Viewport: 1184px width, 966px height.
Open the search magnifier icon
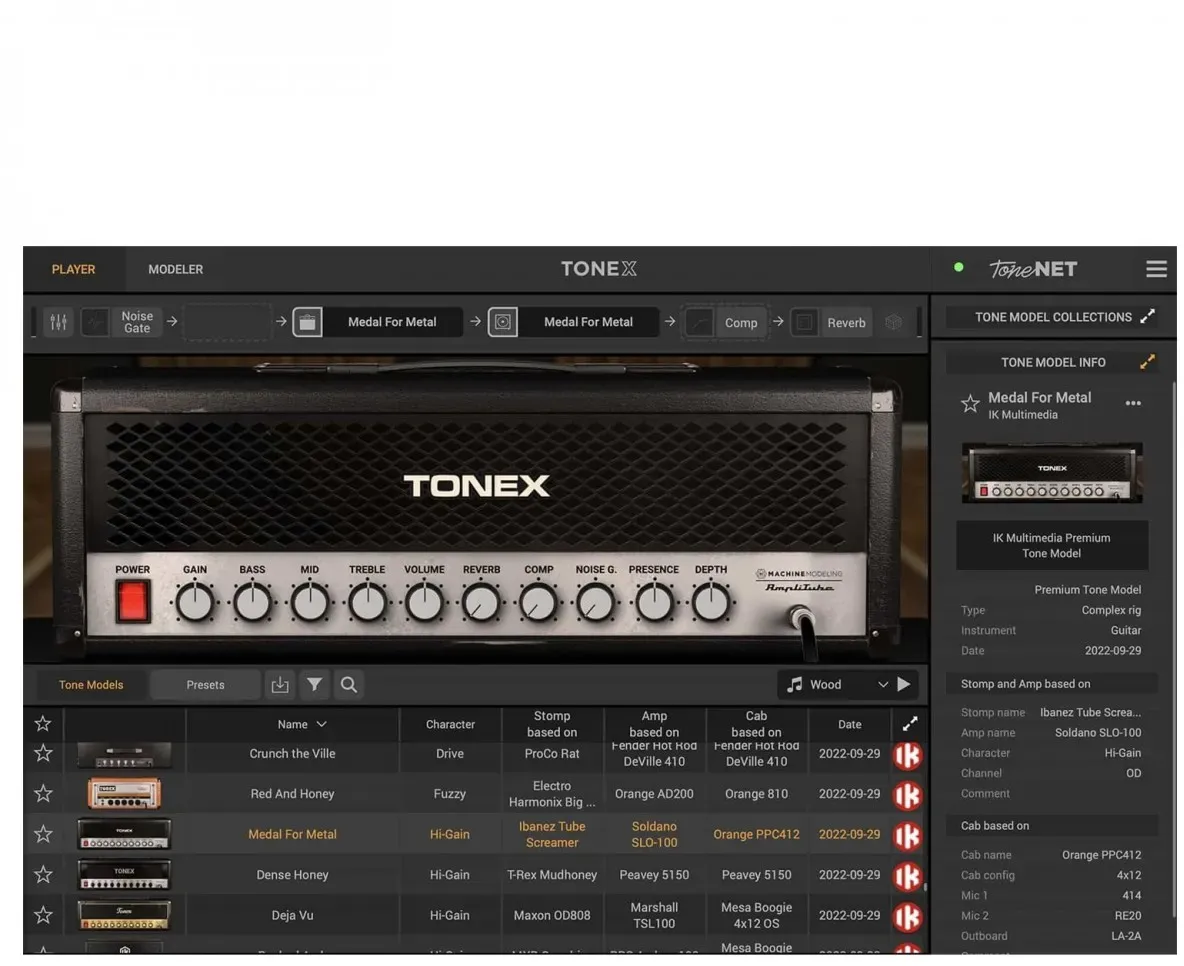click(349, 685)
